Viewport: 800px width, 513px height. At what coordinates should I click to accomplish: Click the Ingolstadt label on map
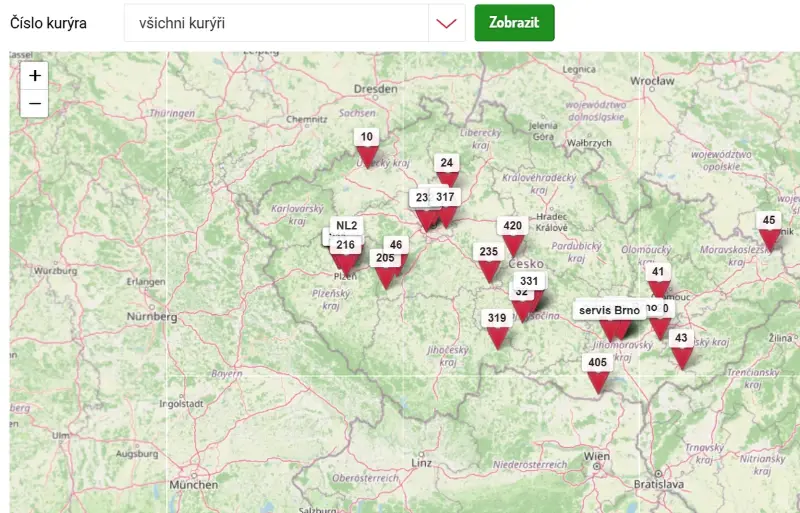[181, 404]
